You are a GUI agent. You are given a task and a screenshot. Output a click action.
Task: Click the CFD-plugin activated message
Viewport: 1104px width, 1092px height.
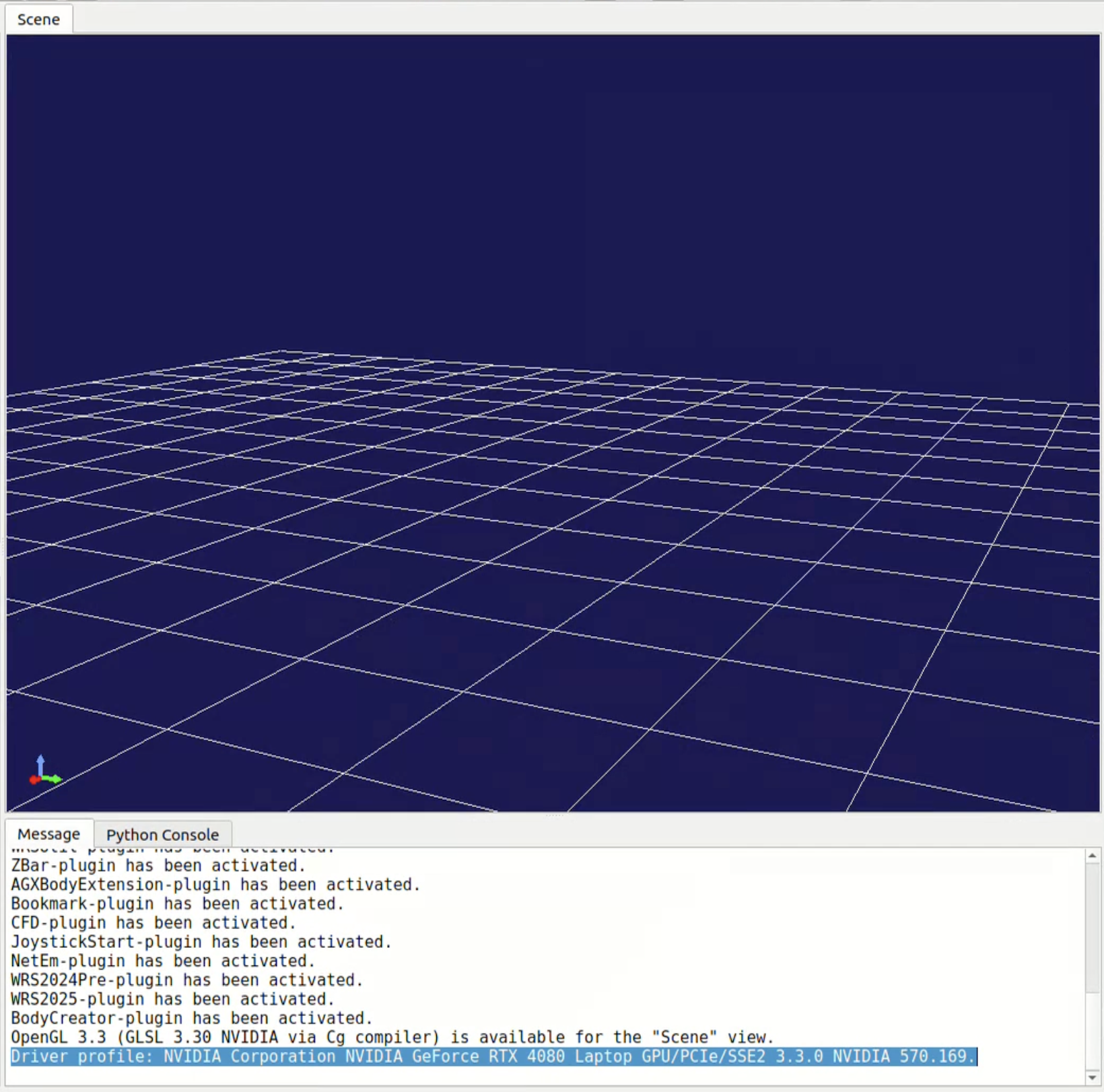click(x=153, y=922)
